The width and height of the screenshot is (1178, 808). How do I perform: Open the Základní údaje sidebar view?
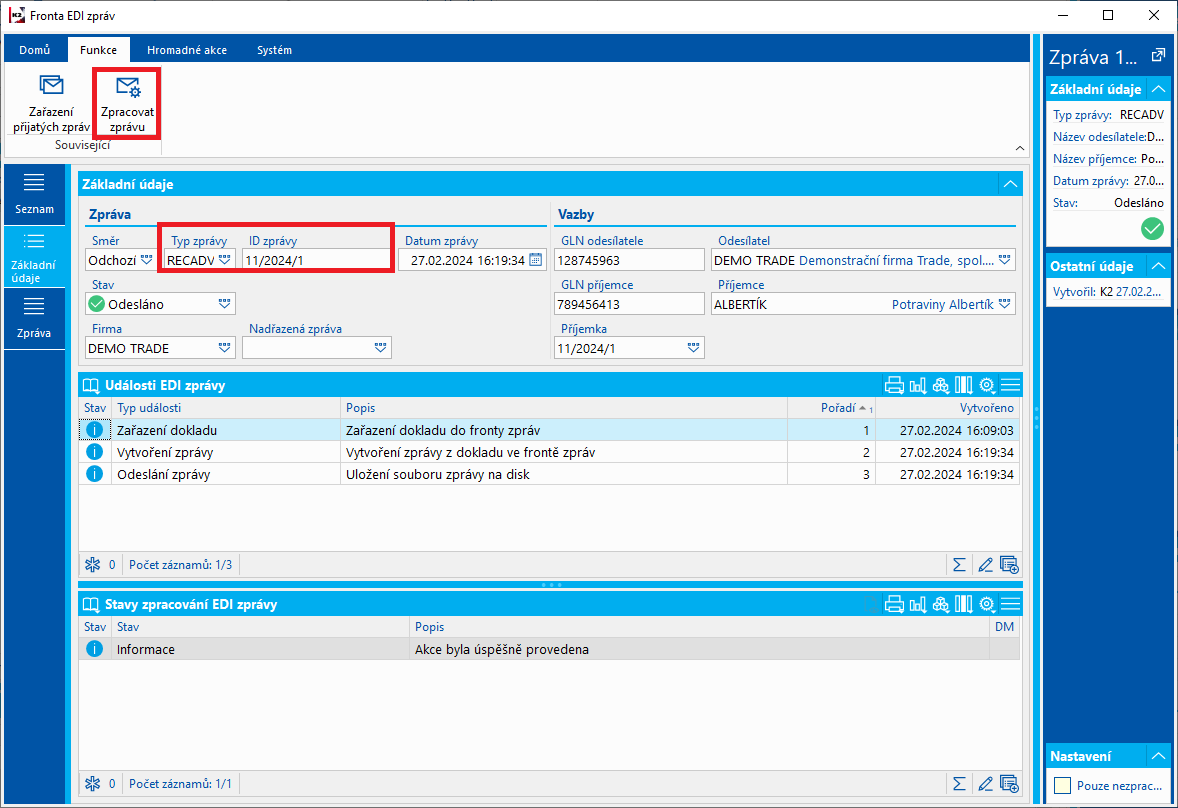35,257
